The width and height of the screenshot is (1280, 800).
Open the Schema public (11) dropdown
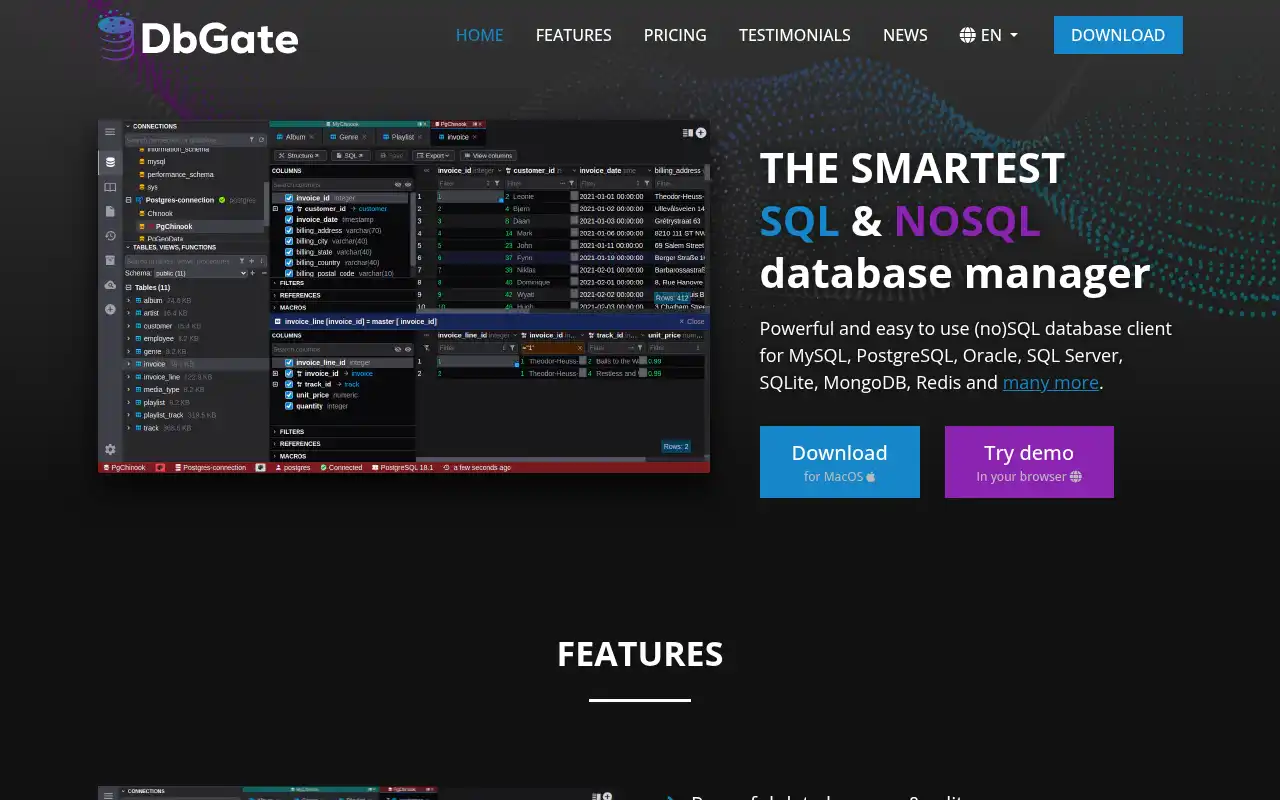pos(200,273)
